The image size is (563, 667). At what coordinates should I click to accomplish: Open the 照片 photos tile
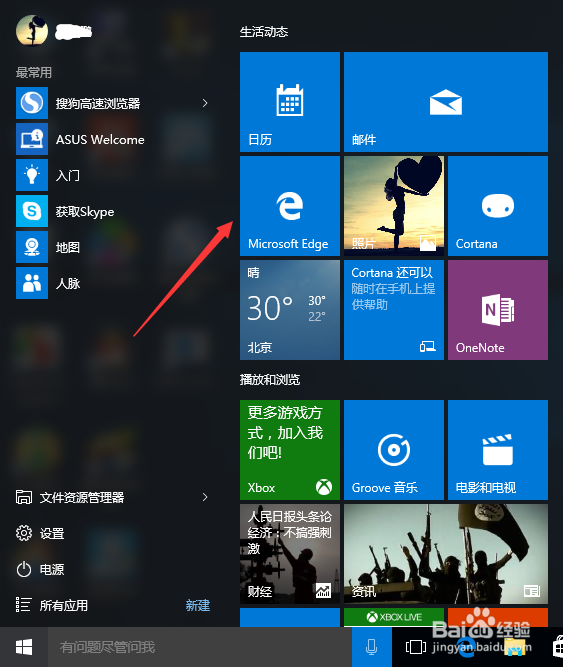(394, 206)
